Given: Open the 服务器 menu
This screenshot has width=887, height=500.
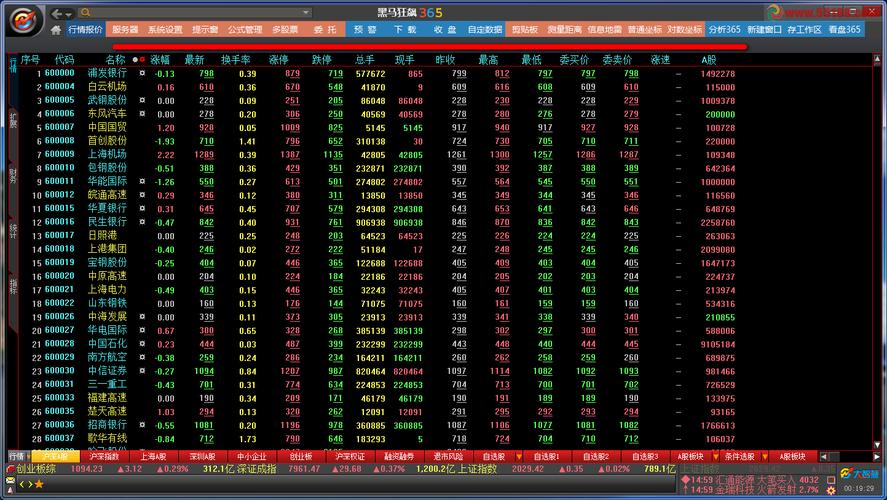Looking at the screenshot, I should pyautogui.click(x=125, y=30).
